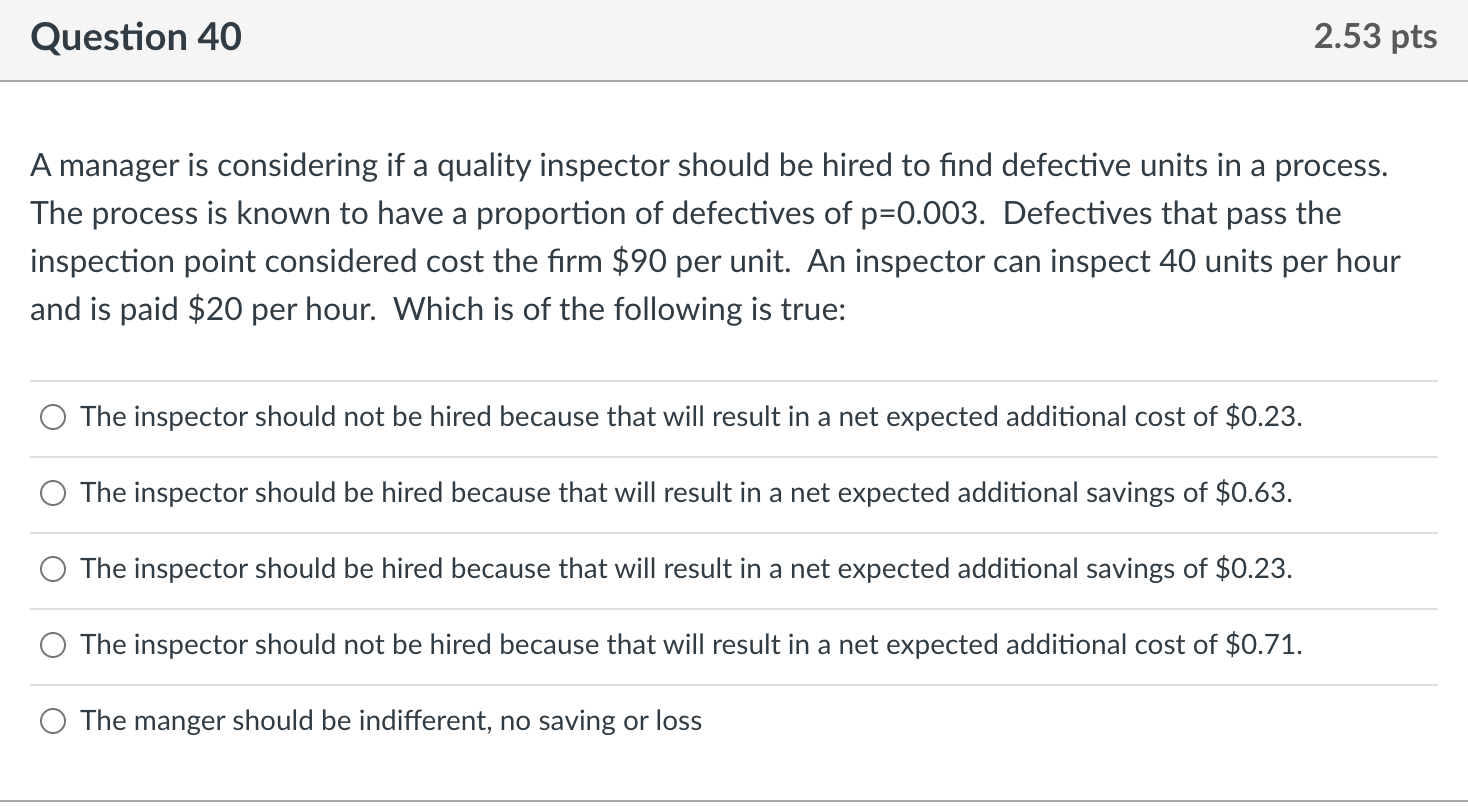
Task: Click the fourth answer row text
Action: coord(690,645)
